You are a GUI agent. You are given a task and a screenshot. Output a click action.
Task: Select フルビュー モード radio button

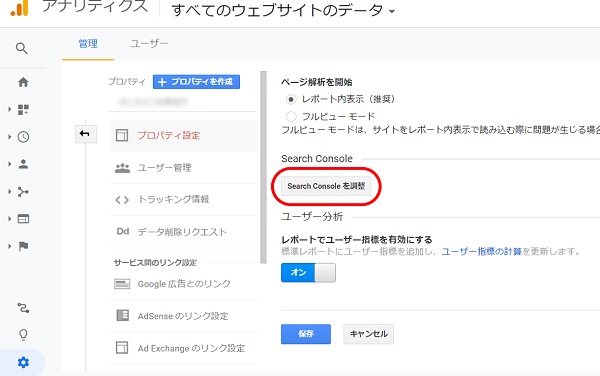click(291, 116)
